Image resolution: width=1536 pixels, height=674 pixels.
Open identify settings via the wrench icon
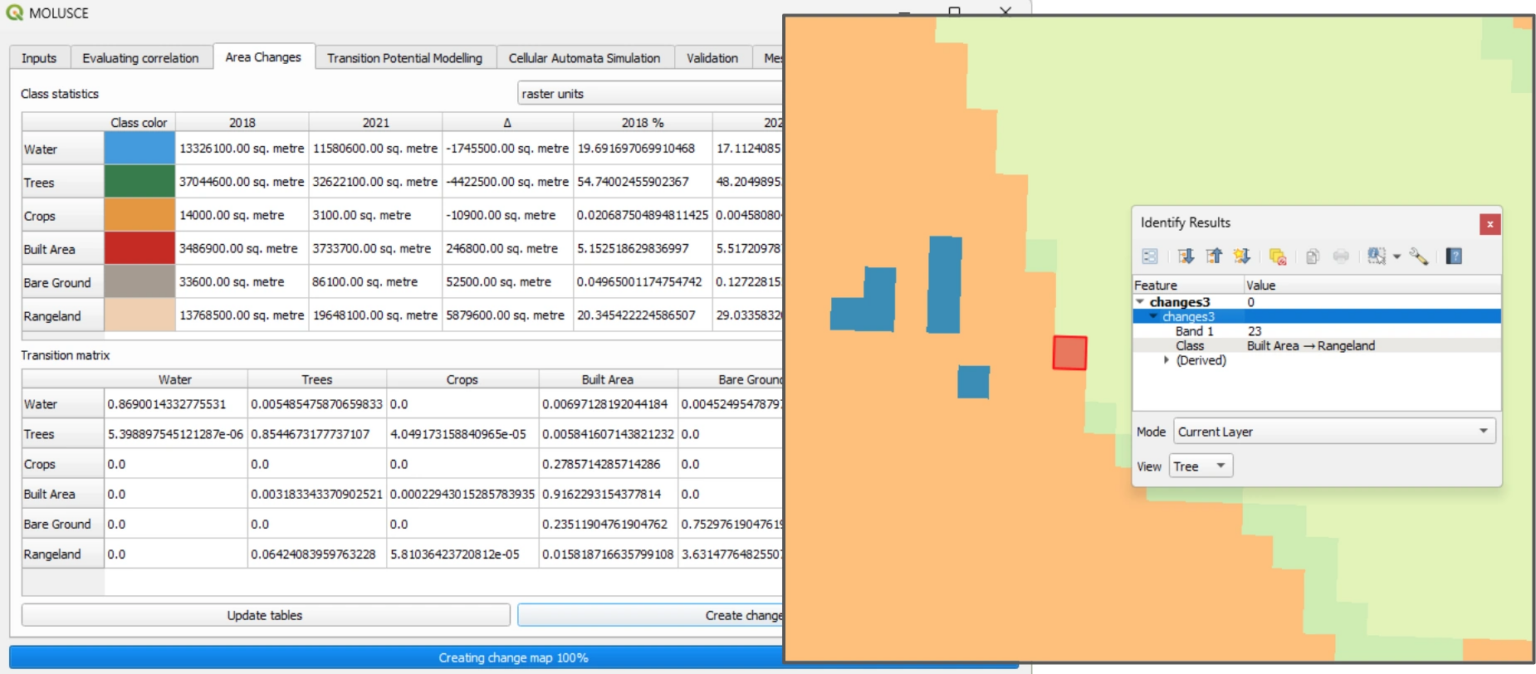click(1418, 256)
